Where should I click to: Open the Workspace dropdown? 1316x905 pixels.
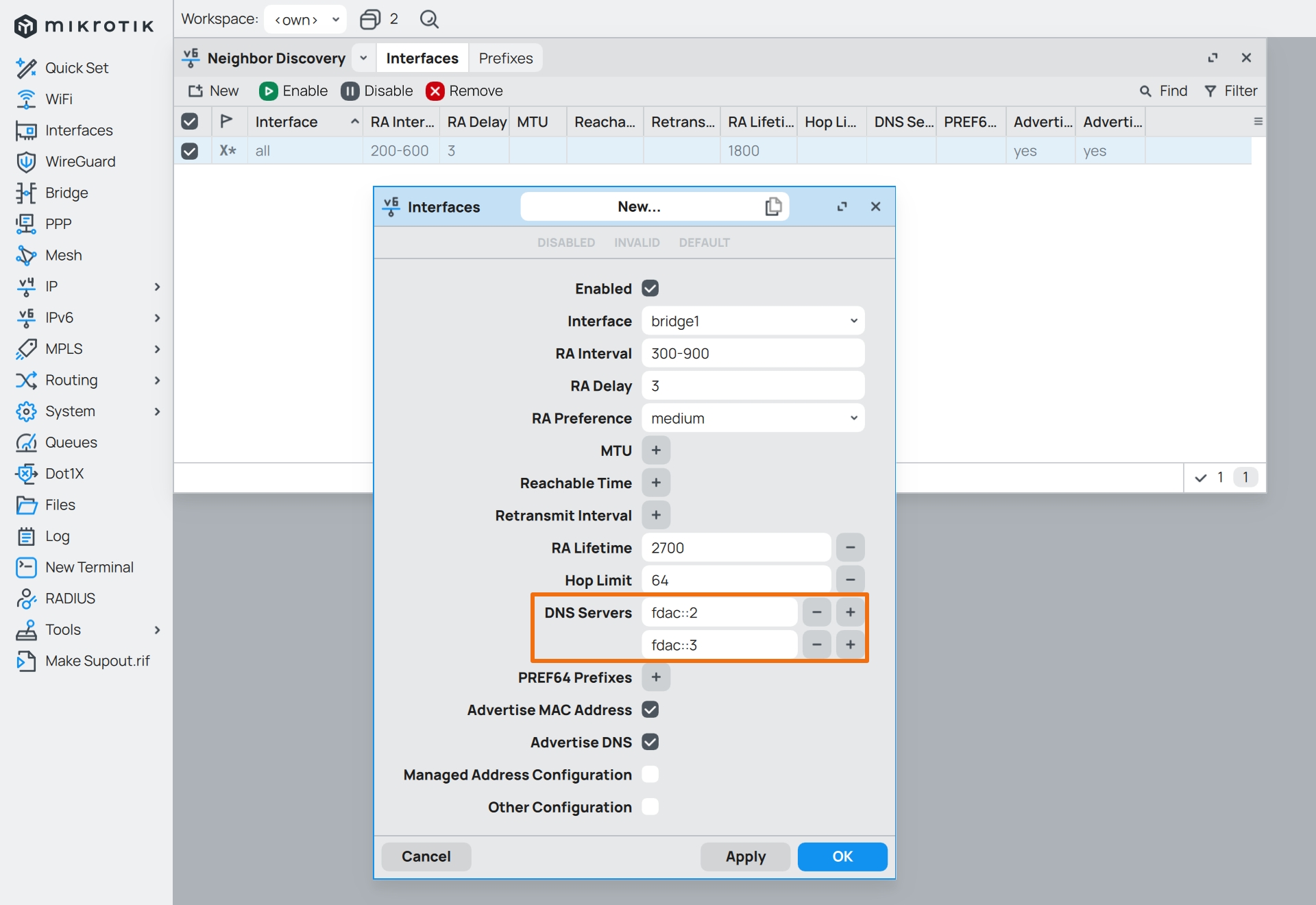pyautogui.click(x=305, y=19)
